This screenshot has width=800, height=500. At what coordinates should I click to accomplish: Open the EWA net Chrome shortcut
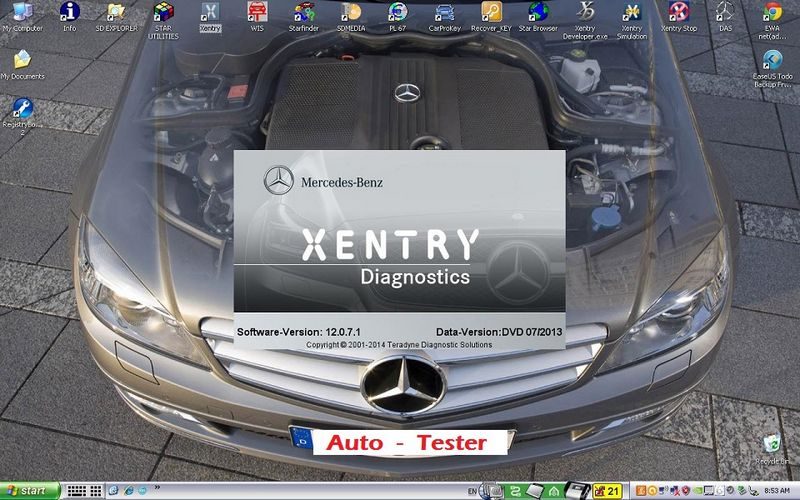coord(772,20)
